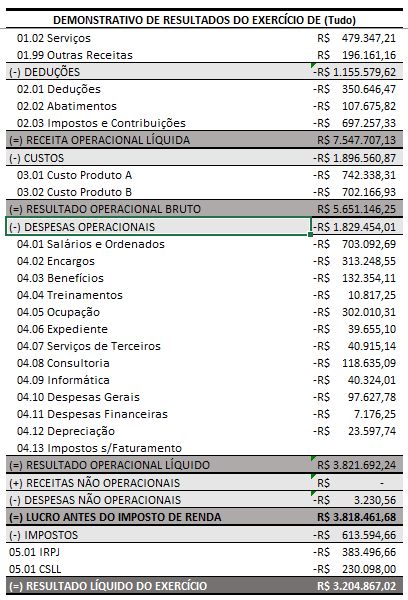The height and width of the screenshot is (600, 408).
Task: Select the 01.02 Serviços row label
Action: pos(54,38)
